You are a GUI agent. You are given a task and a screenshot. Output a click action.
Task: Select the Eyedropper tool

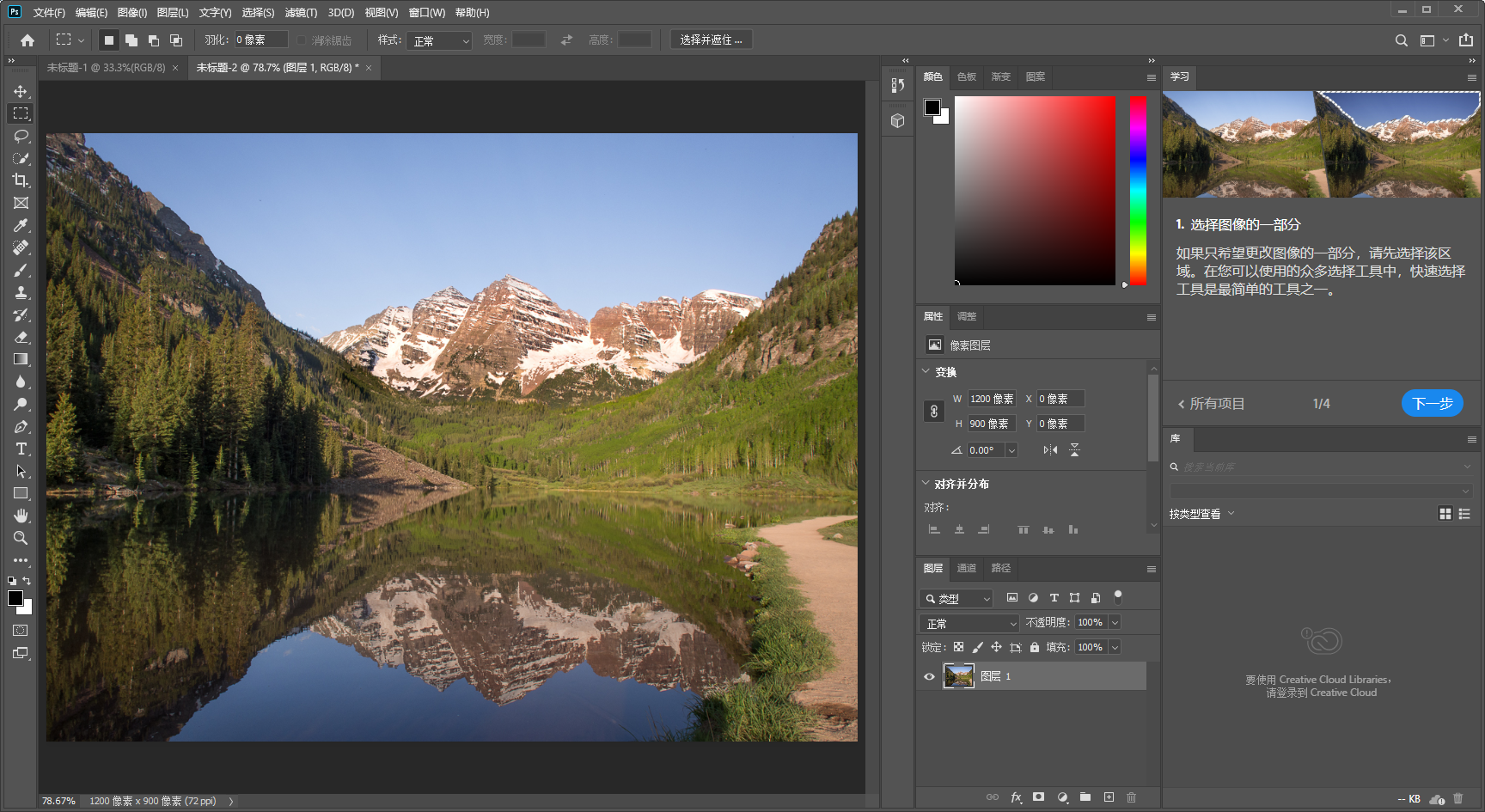(21, 225)
